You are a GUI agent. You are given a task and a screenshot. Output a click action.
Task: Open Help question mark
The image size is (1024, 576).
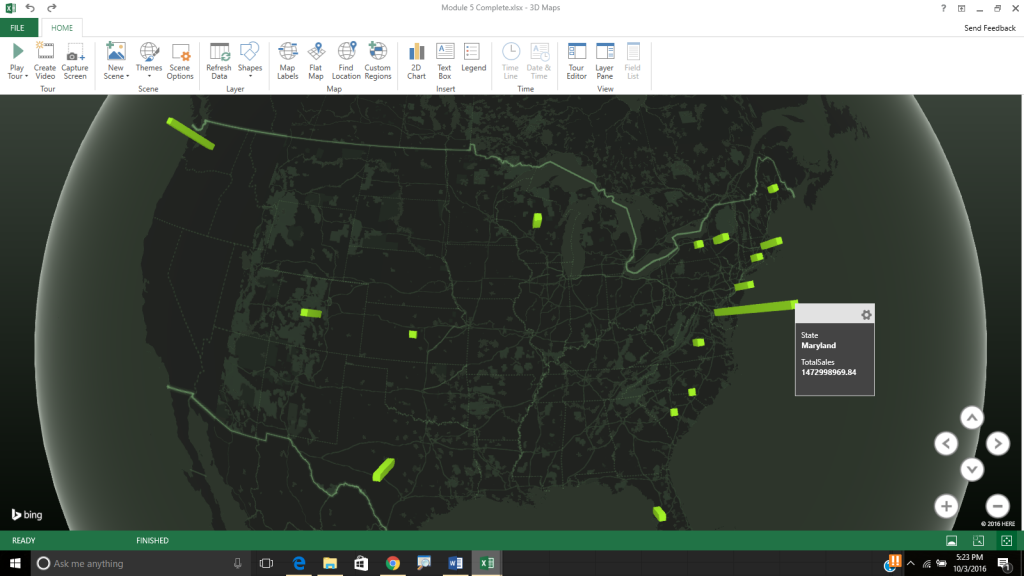pyautogui.click(x=943, y=8)
